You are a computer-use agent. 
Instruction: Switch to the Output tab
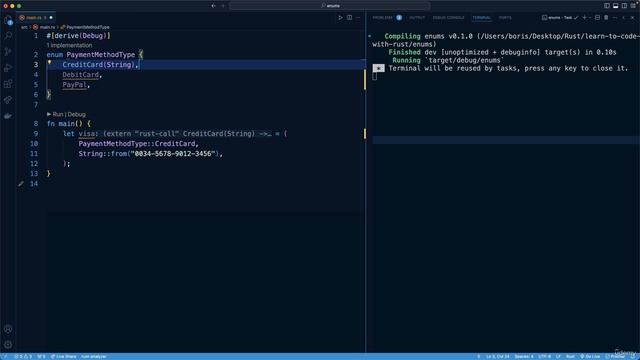click(417, 18)
